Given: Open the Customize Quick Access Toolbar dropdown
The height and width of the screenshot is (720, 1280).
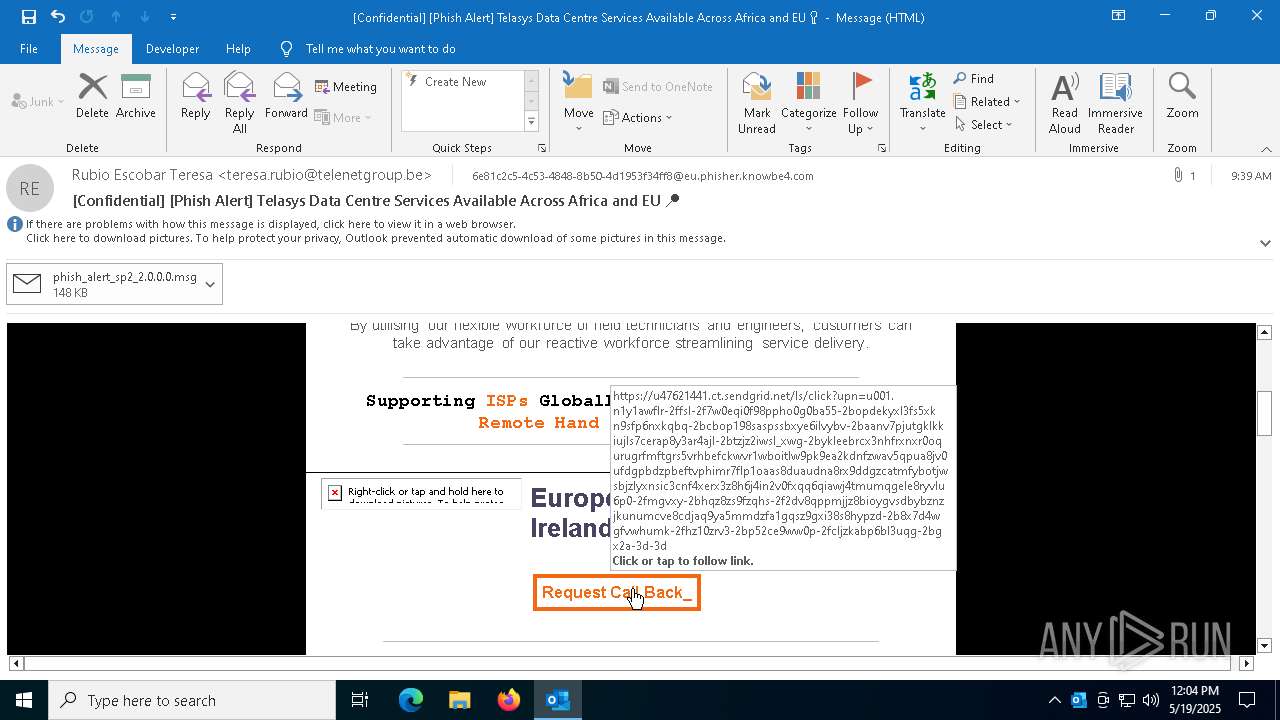Looking at the screenshot, I should pyautogui.click(x=173, y=17).
